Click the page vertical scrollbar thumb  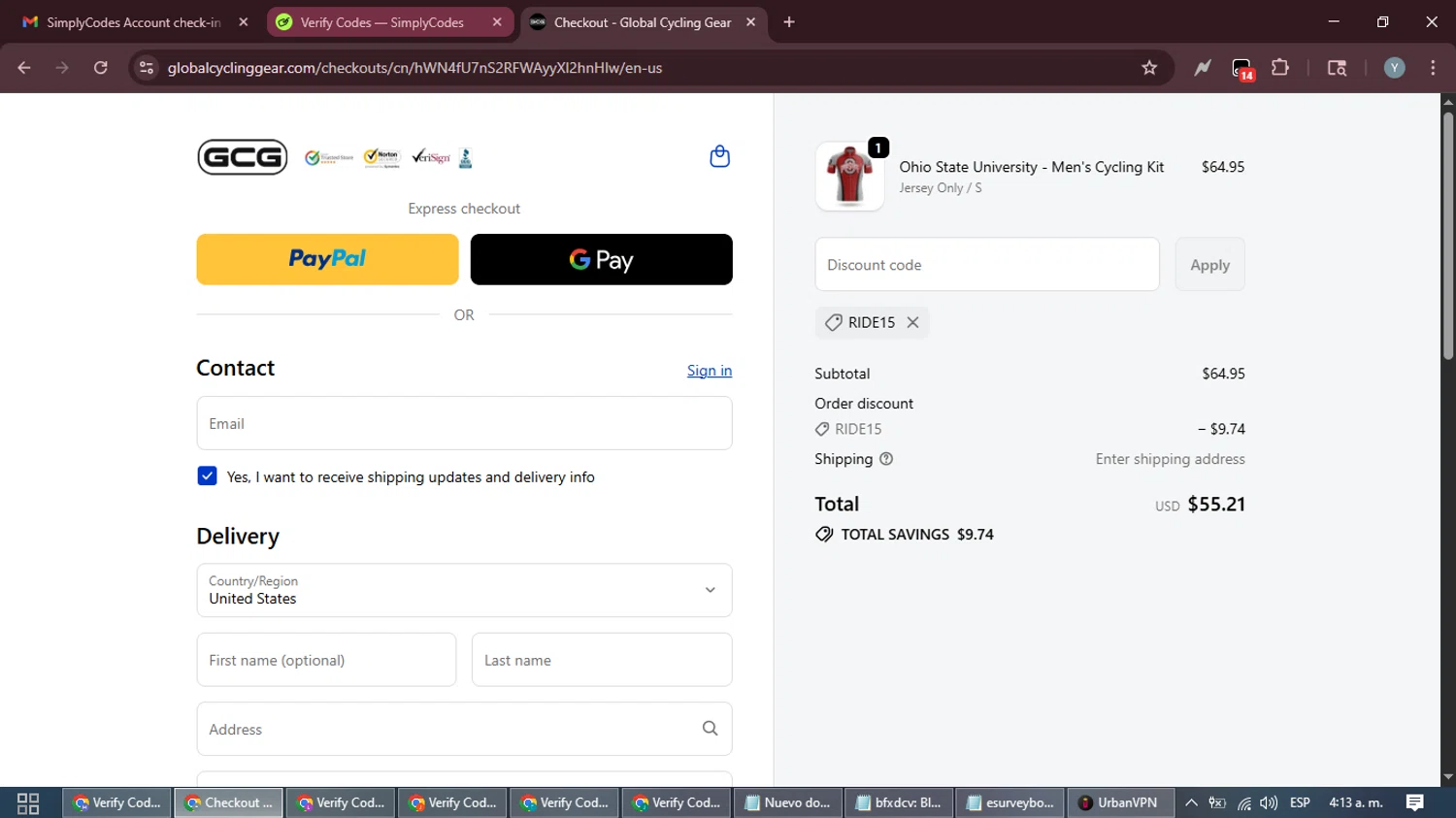1447,237
